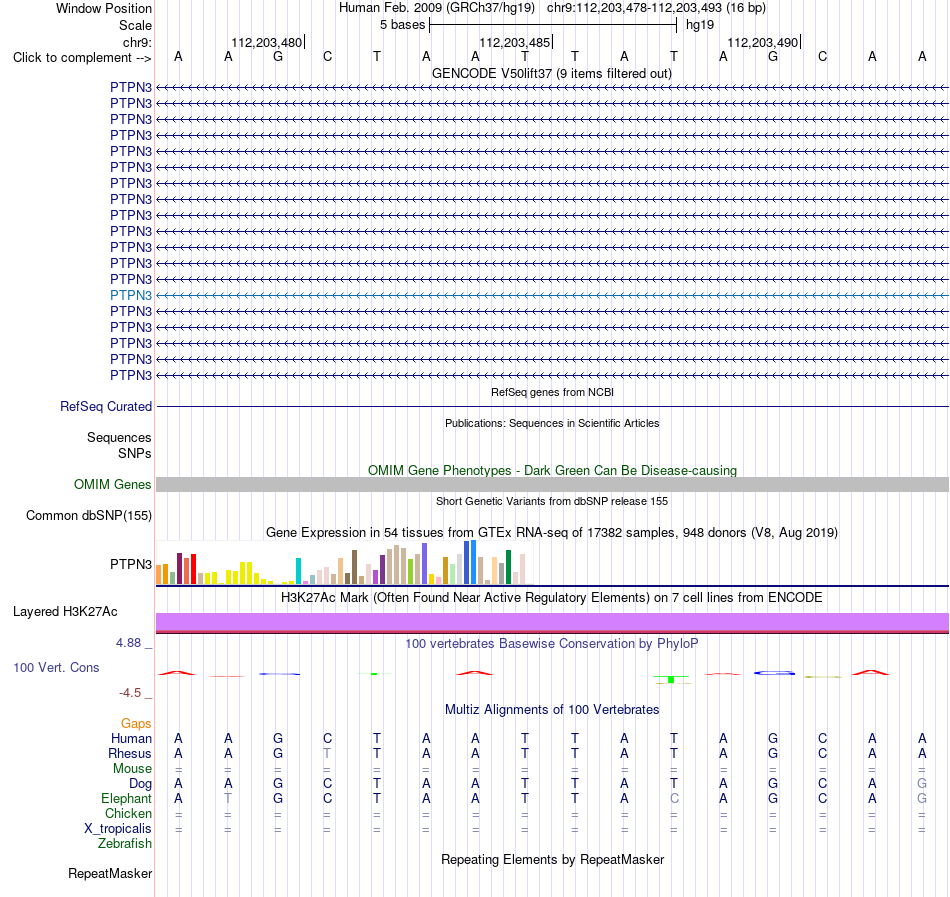Click the RepeatMasker track label
Image resolution: width=950 pixels, height=897 pixels.
[x=110, y=873]
